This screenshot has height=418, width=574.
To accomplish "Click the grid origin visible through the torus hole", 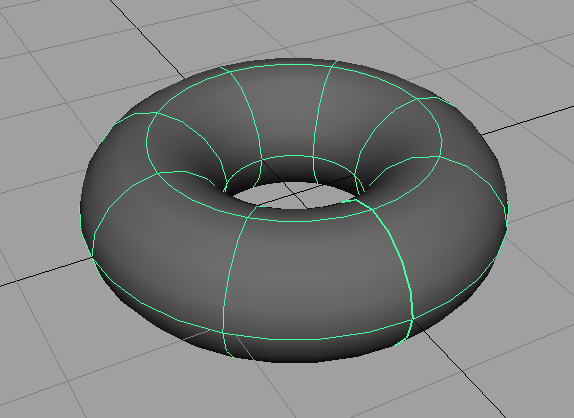I will click(x=297, y=195).
